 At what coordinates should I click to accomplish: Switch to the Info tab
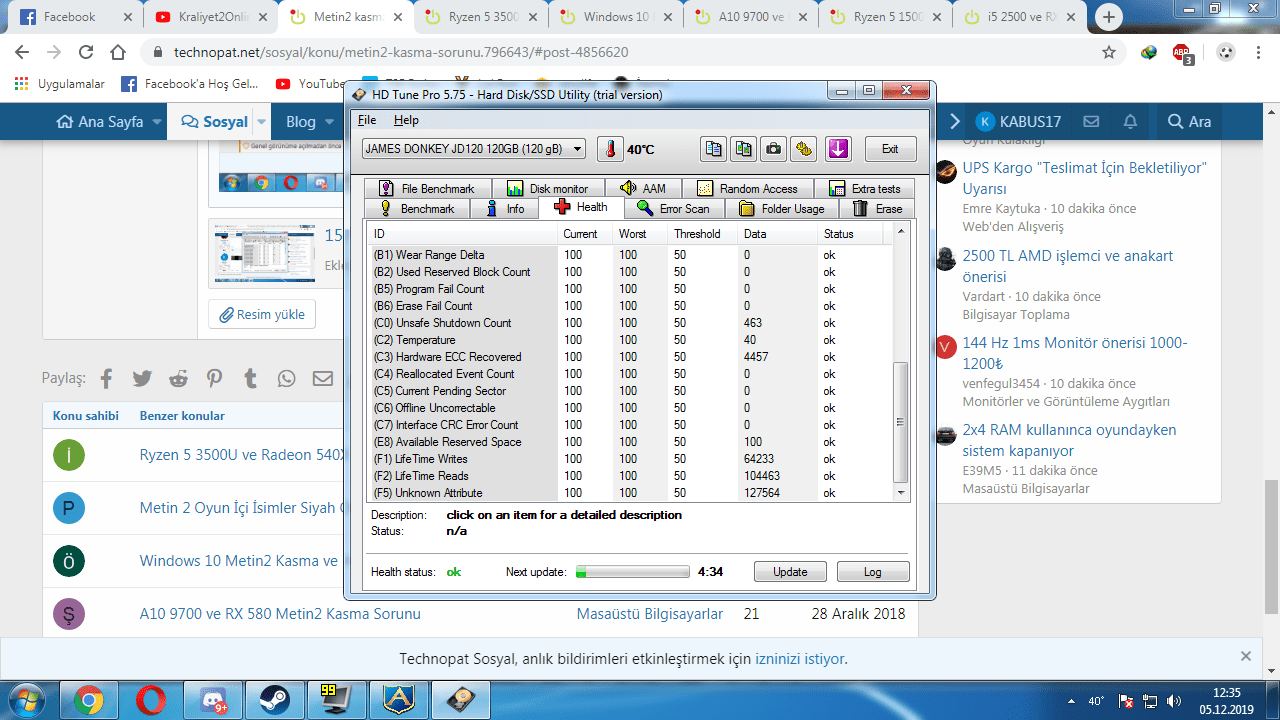(x=504, y=209)
